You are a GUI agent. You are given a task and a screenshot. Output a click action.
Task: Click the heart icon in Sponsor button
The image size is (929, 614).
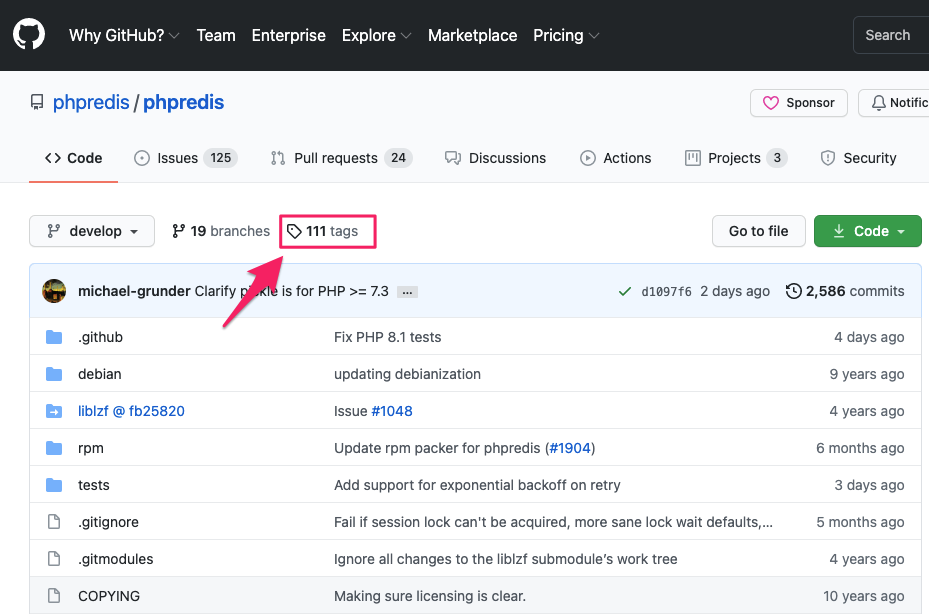[771, 103]
